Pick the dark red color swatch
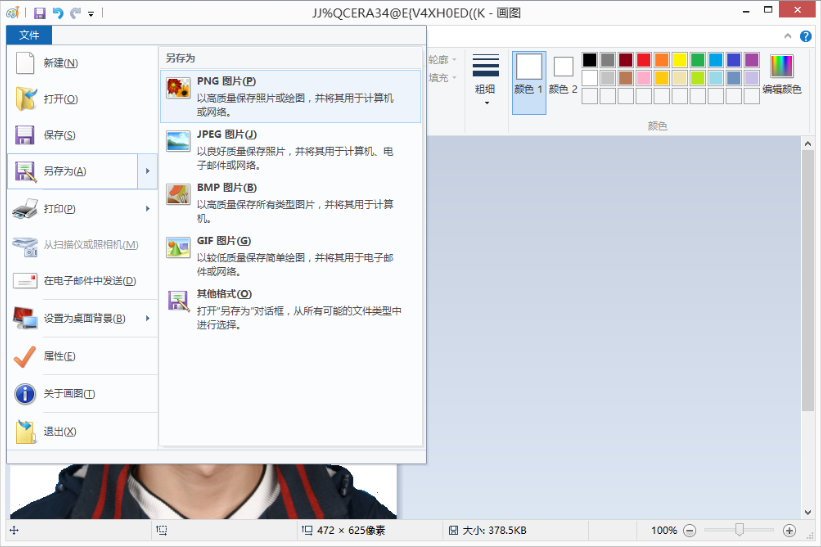 (x=626, y=60)
